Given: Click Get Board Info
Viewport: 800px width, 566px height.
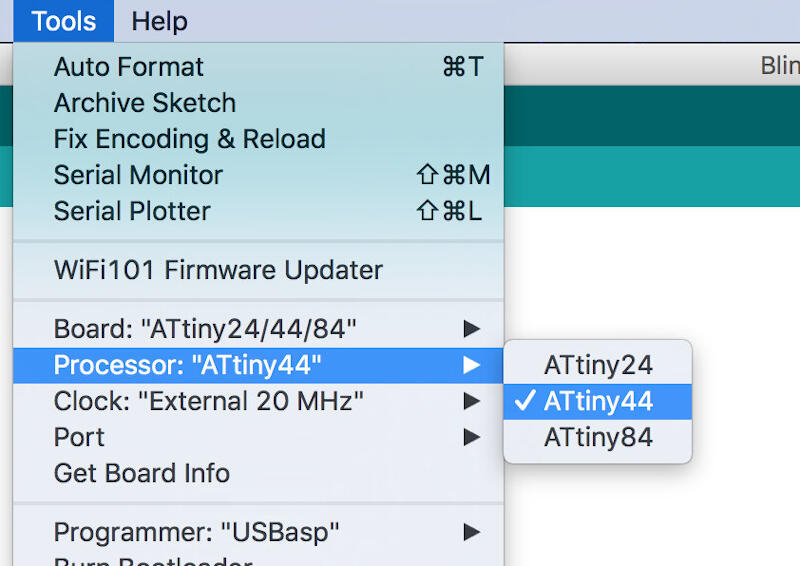Looking at the screenshot, I should pyautogui.click(x=142, y=473).
